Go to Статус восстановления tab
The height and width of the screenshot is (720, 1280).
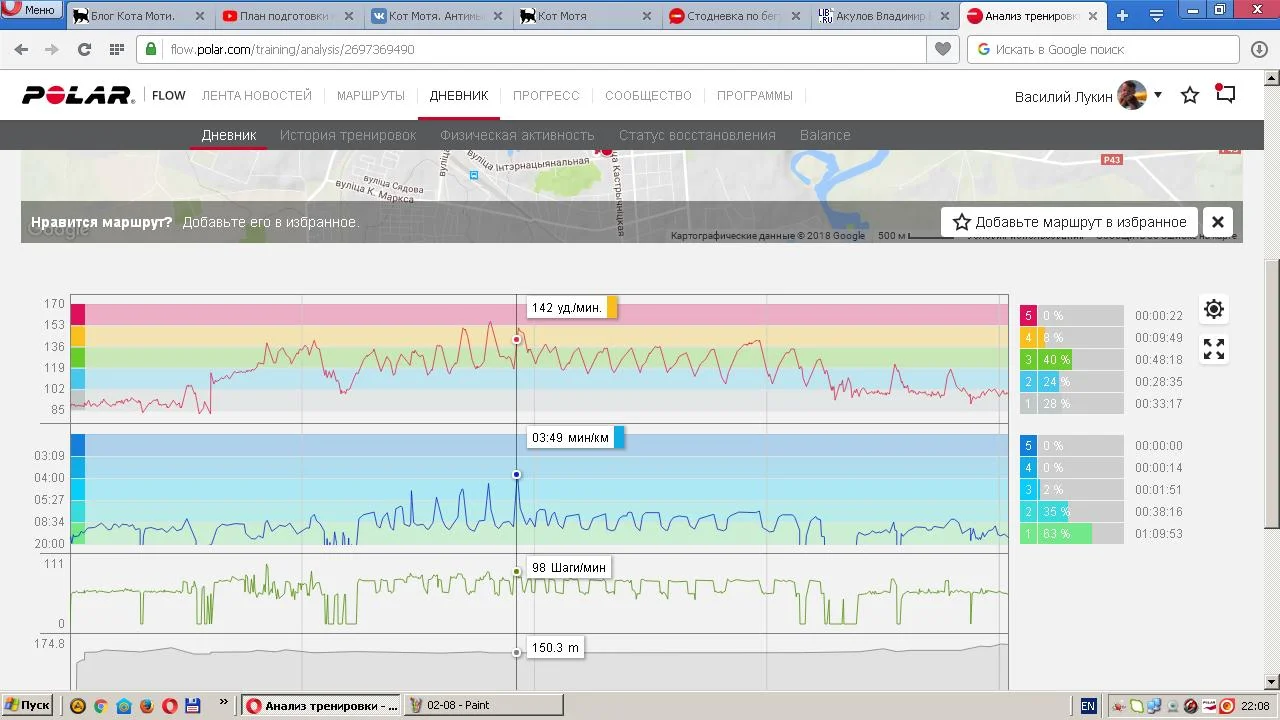point(697,135)
